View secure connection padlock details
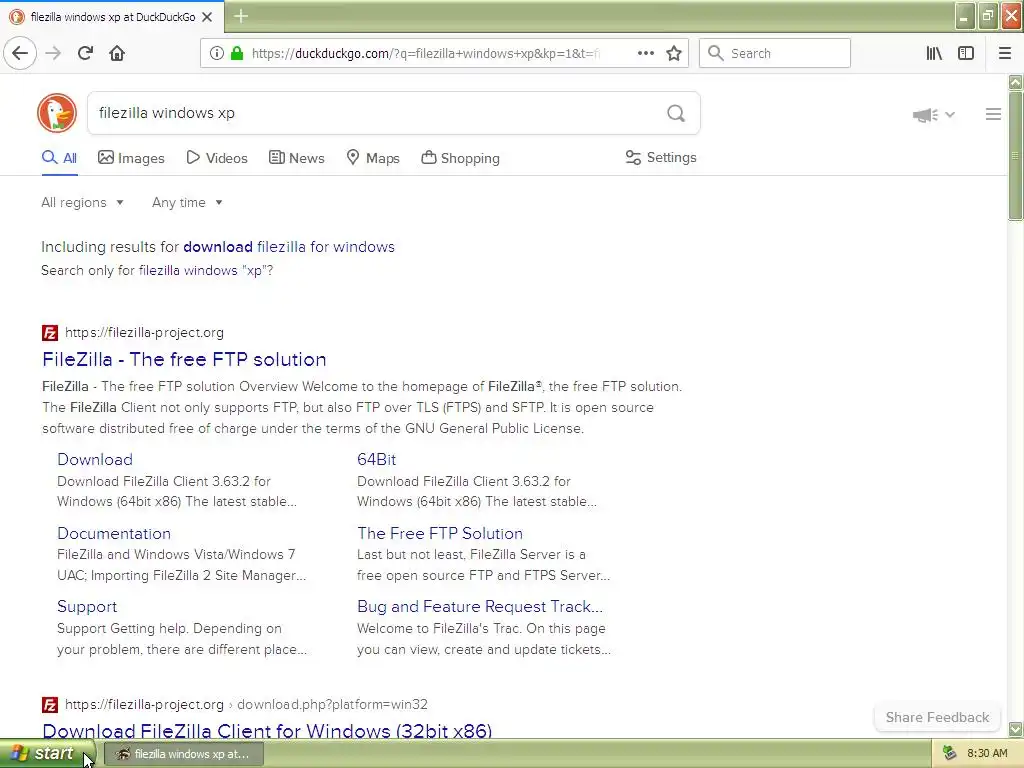The width and height of the screenshot is (1024, 768). click(237, 54)
